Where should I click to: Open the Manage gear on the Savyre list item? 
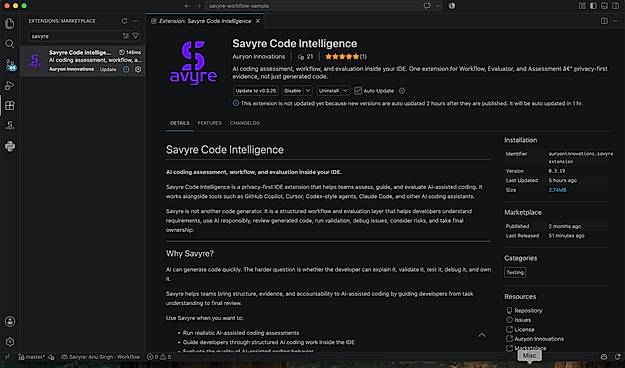(x=138, y=69)
